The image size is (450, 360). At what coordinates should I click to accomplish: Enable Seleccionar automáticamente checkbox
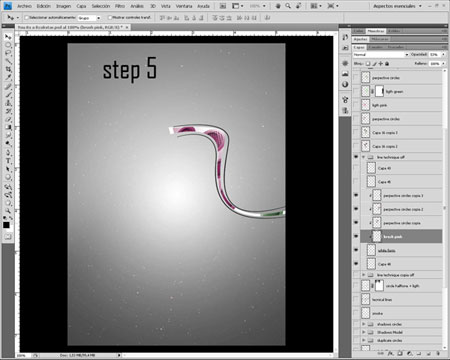[x=27, y=17]
